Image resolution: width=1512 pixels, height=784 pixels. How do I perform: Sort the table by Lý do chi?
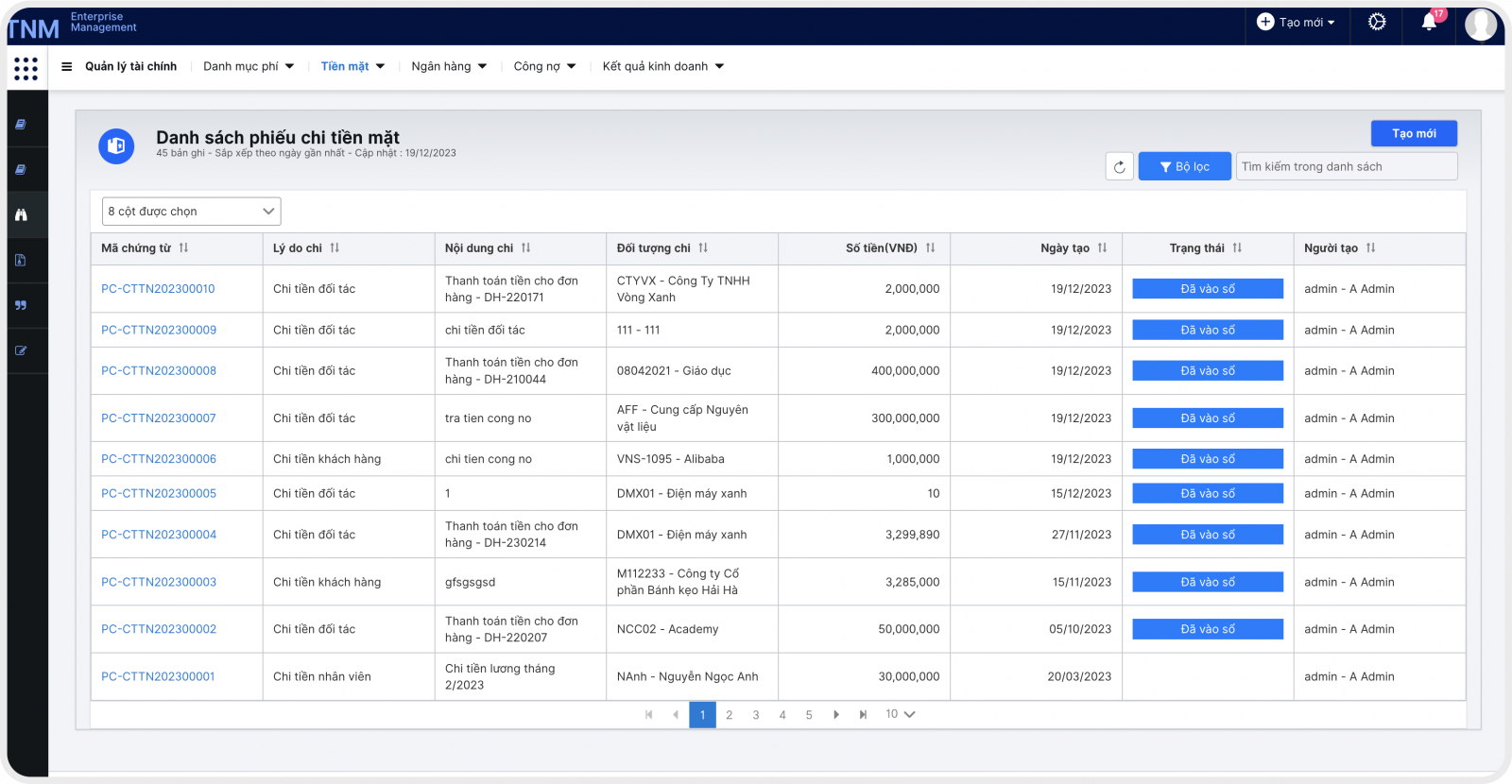click(x=335, y=248)
